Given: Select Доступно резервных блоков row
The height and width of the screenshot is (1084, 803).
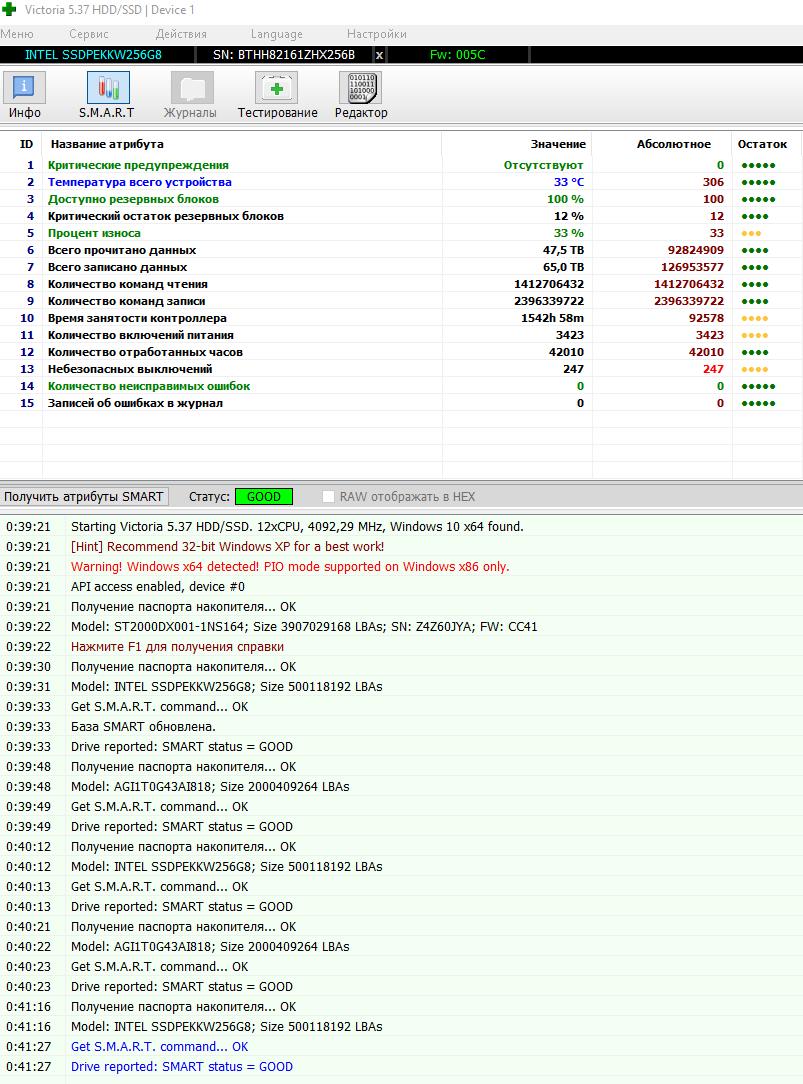Looking at the screenshot, I should (x=401, y=199).
